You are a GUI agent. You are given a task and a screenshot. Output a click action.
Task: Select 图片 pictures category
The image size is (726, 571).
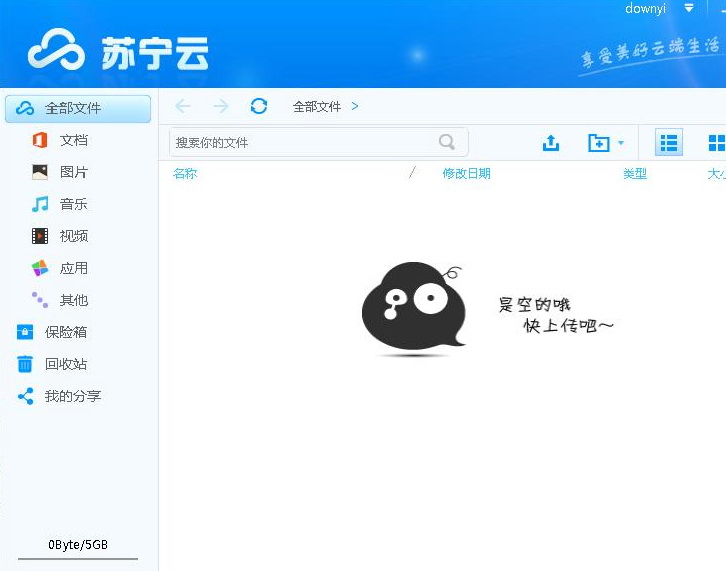73,172
